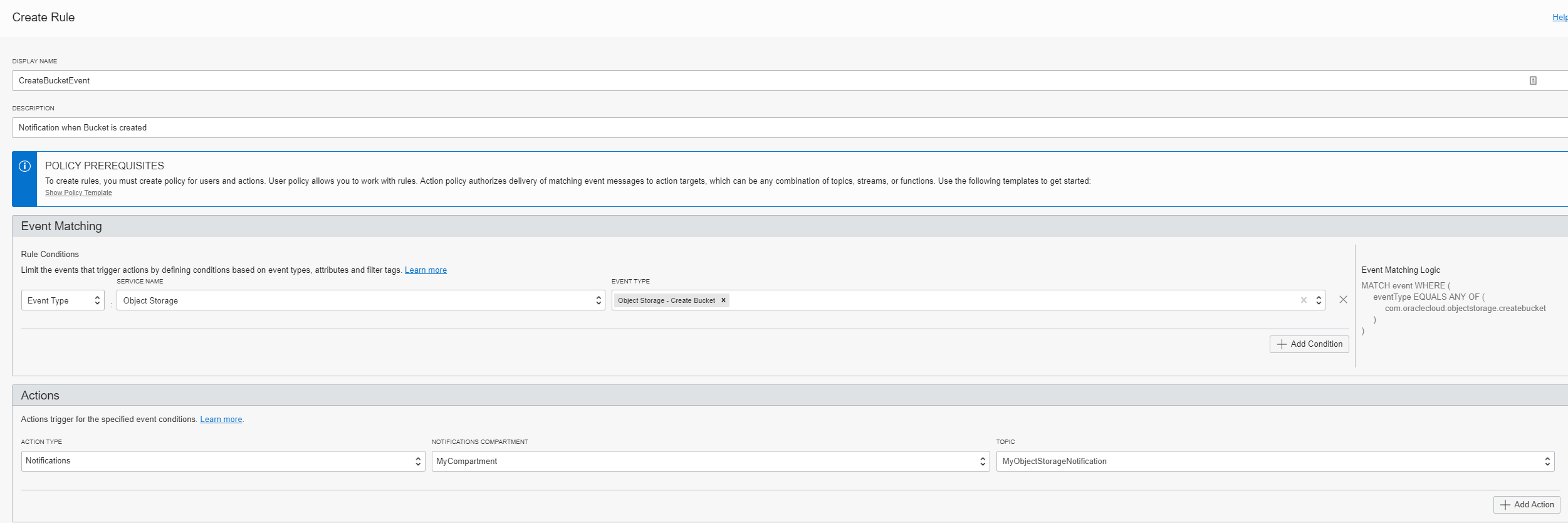Open the Help link
Screen dimensions: 1568x523
(1560, 18)
